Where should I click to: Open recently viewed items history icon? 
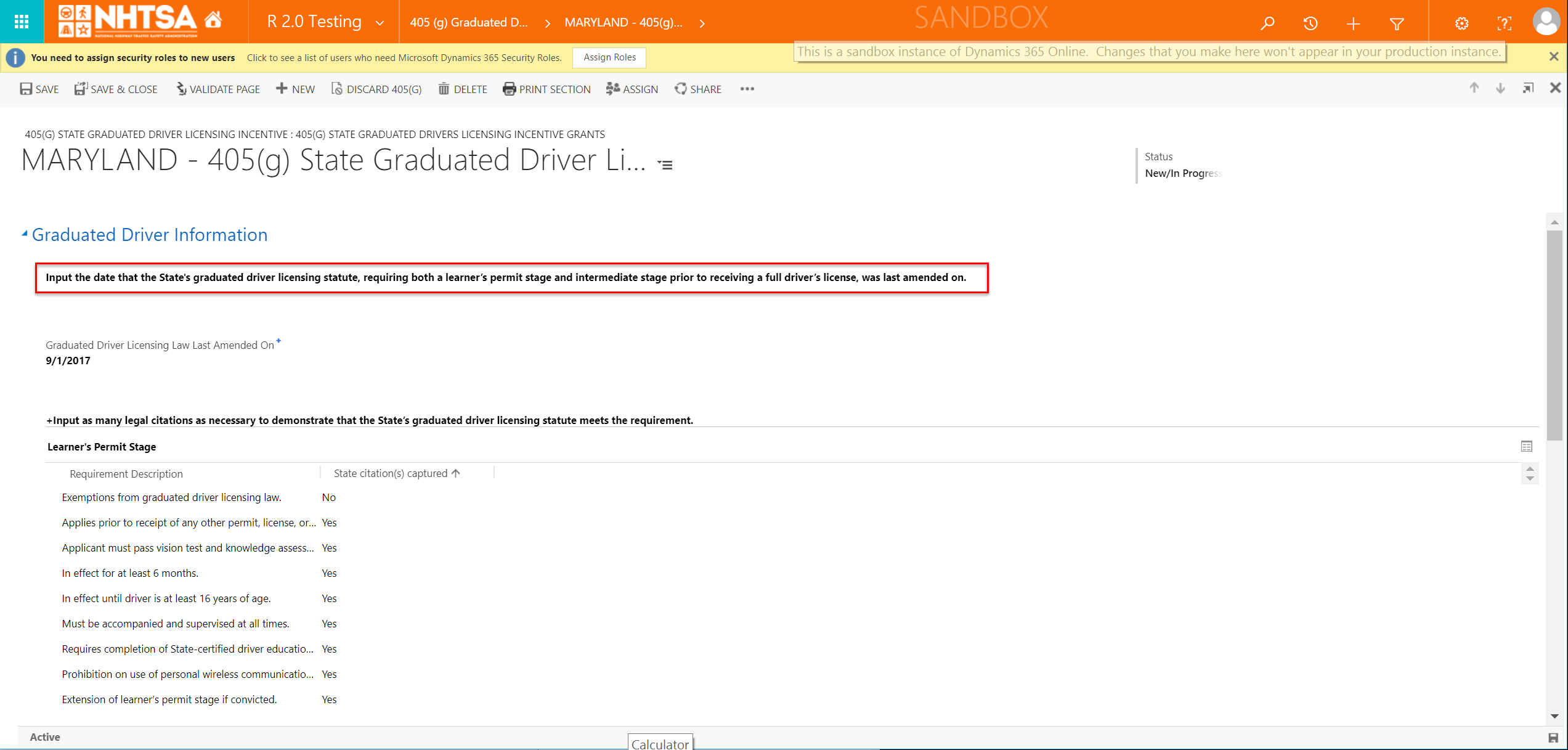[x=1310, y=23]
